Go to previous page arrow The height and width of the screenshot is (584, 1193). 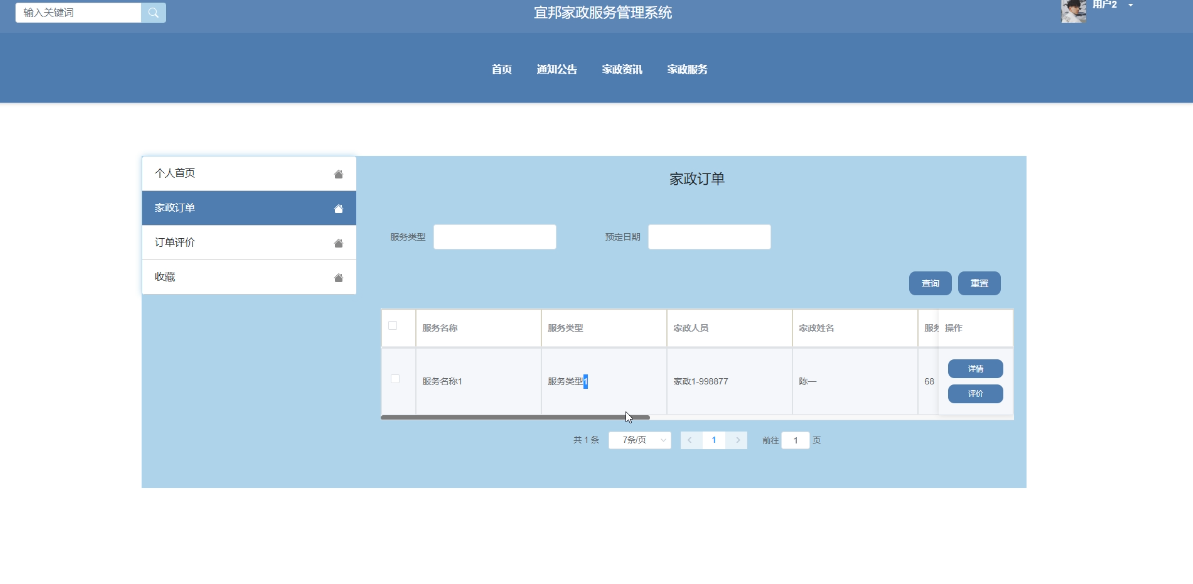(x=691, y=440)
